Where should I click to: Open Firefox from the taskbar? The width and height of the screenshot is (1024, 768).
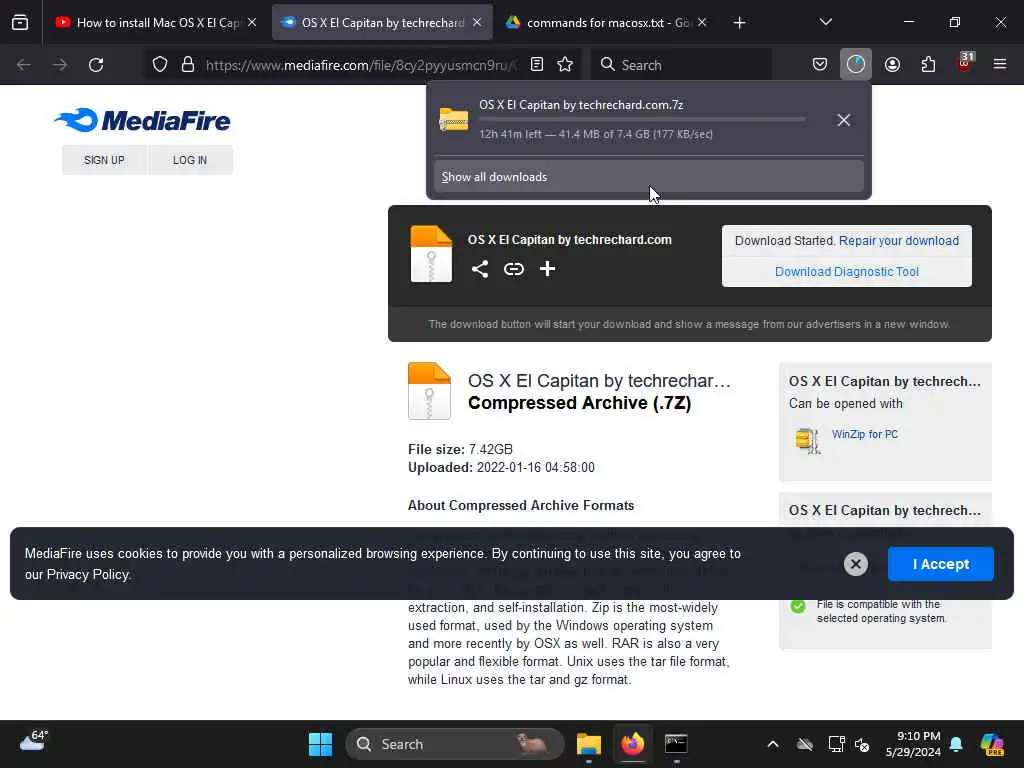(632, 744)
